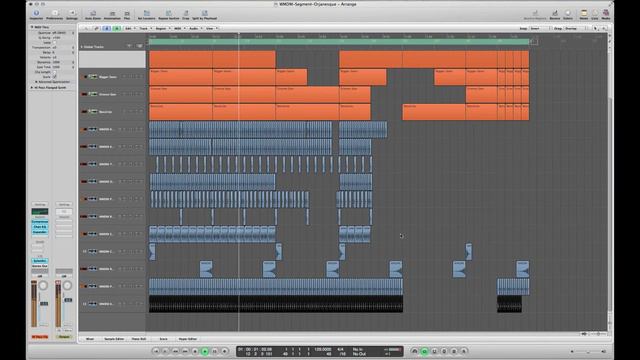This screenshot has height=360, width=640.
Task: Click the instrument icon on first named orange track
Action: (93, 77)
